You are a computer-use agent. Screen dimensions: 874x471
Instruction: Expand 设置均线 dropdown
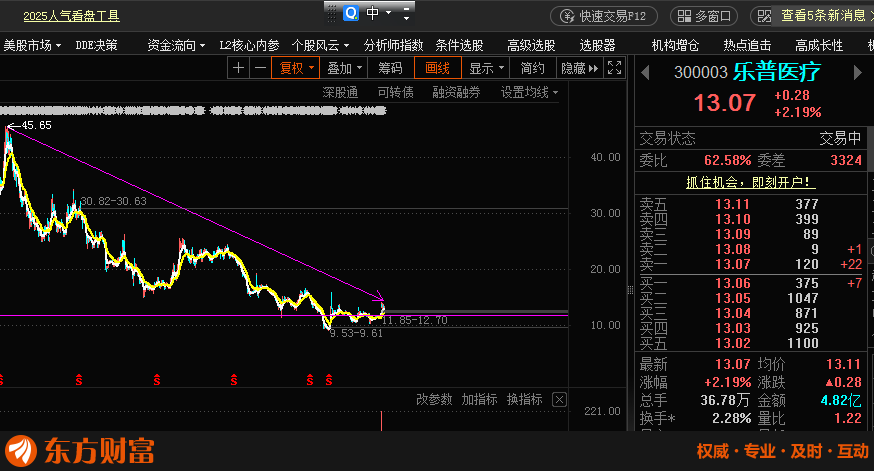(528, 92)
